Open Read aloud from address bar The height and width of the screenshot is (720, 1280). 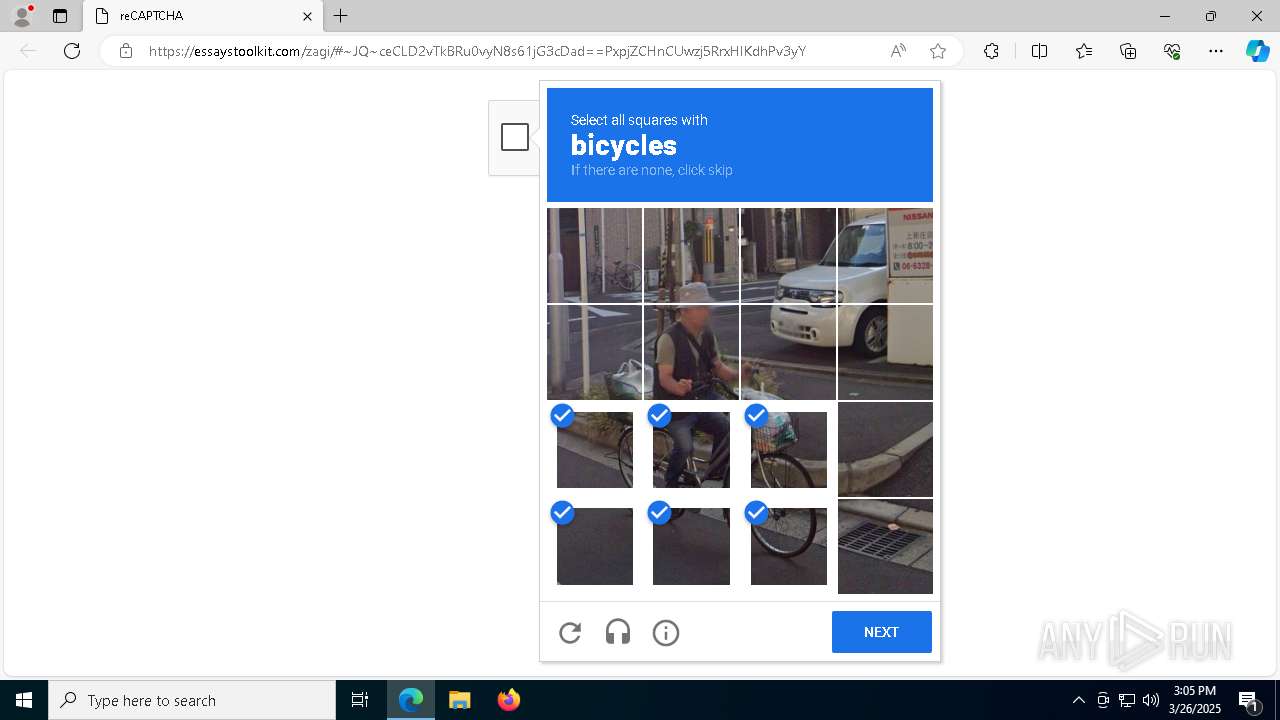click(898, 51)
